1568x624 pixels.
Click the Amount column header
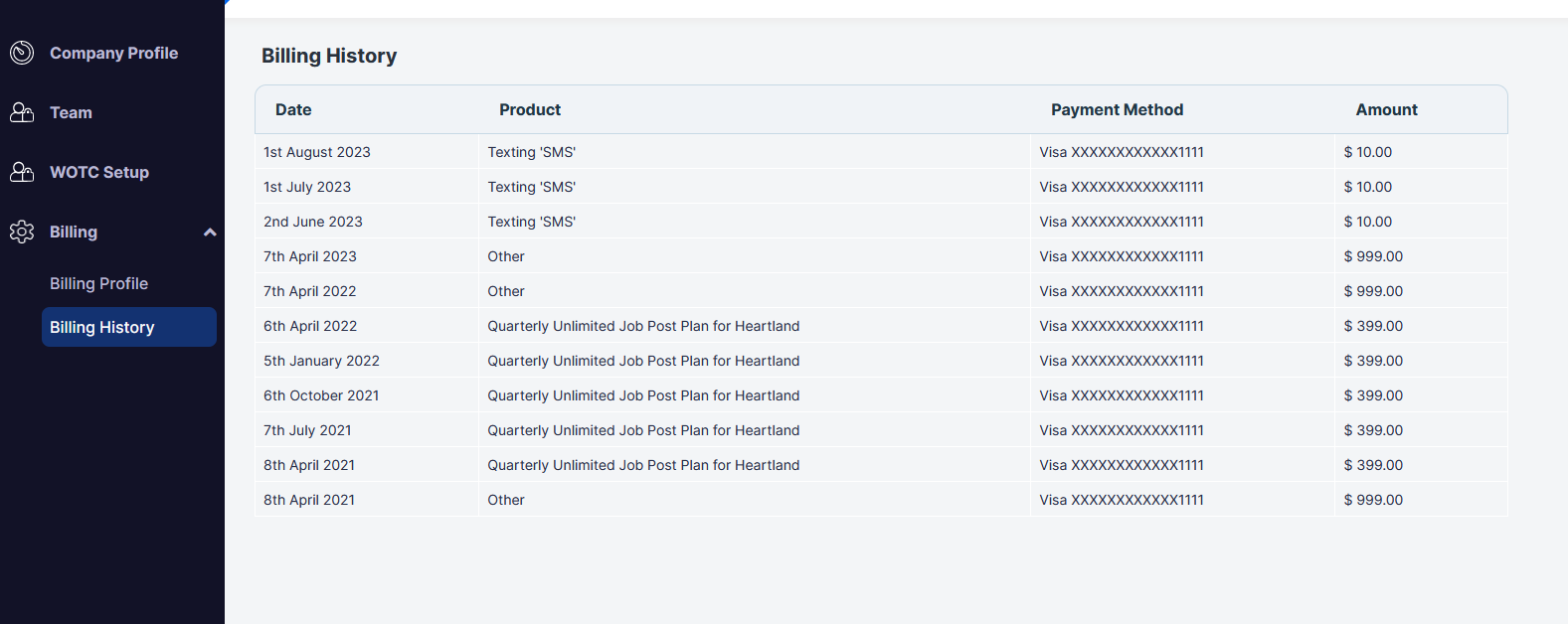click(x=1386, y=109)
